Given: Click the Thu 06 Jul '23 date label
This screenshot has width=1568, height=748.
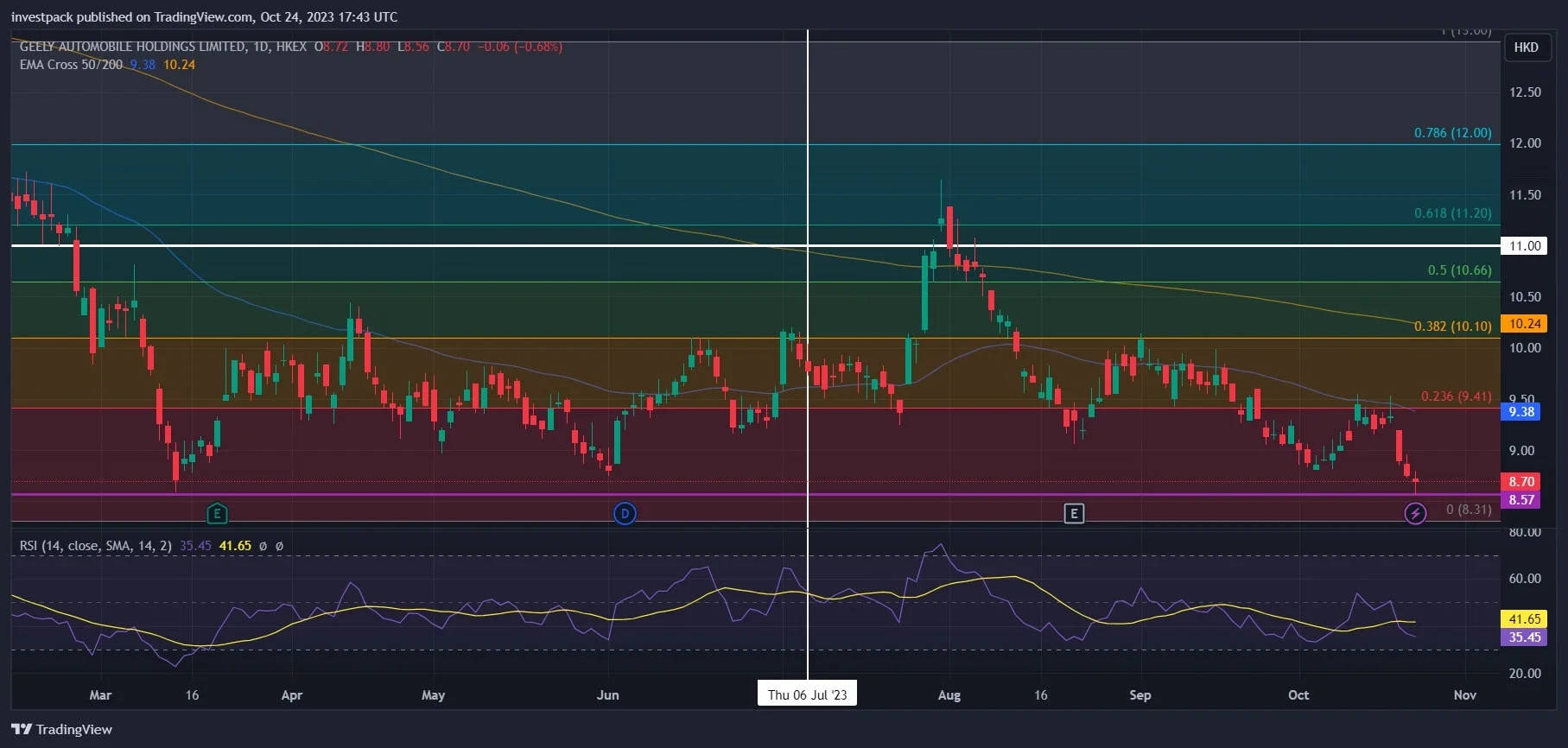Looking at the screenshot, I should pyautogui.click(x=807, y=694).
